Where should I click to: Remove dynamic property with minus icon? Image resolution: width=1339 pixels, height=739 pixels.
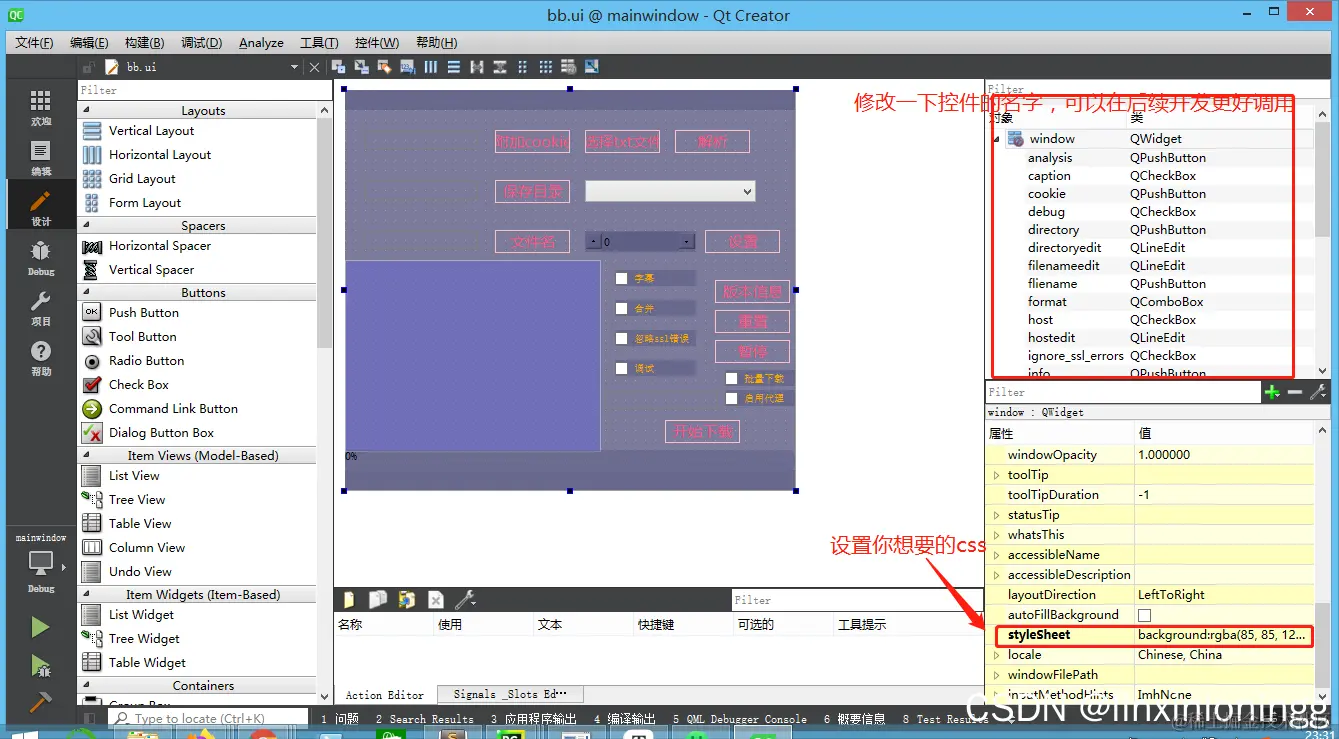tap(1295, 392)
